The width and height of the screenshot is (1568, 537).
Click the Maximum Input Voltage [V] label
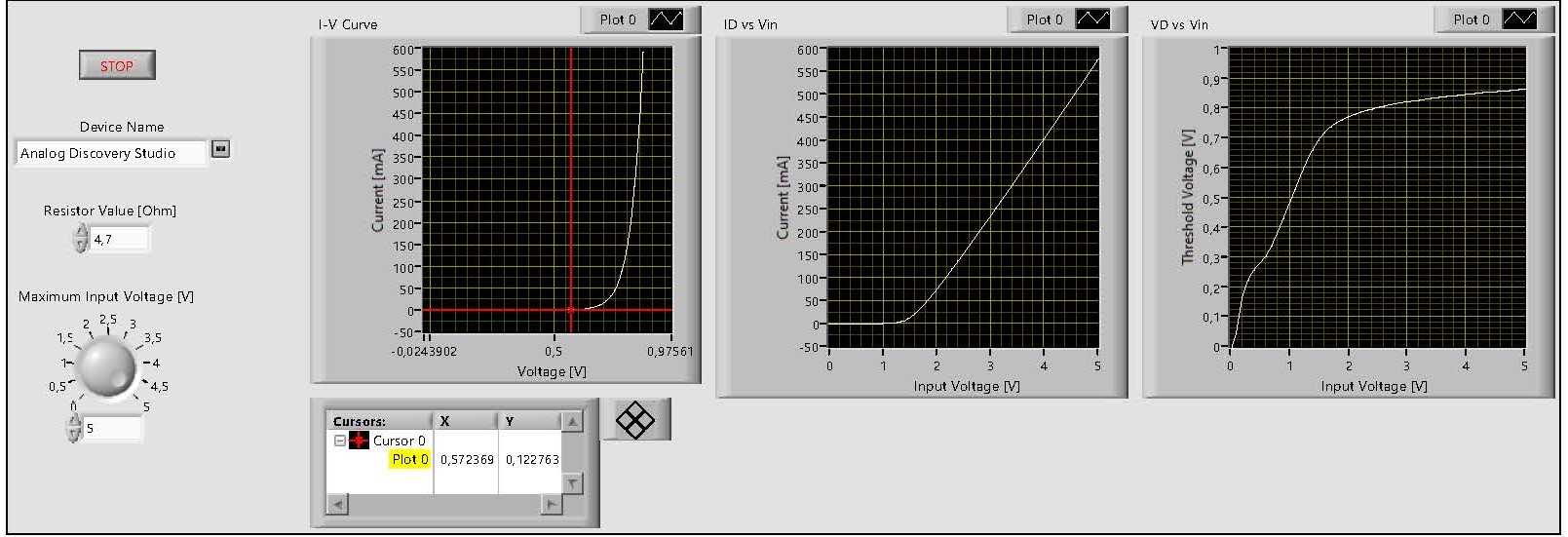(x=106, y=296)
